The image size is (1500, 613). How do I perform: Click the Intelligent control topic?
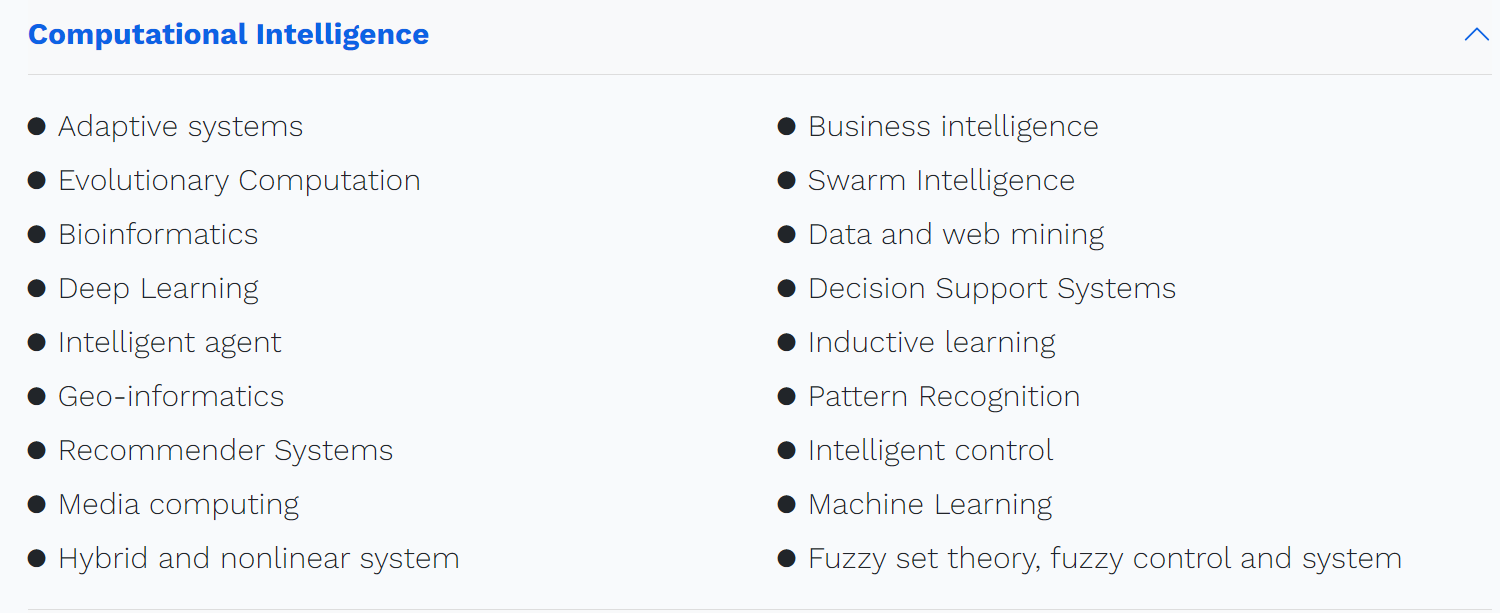pyautogui.click(x=931, y=451)
